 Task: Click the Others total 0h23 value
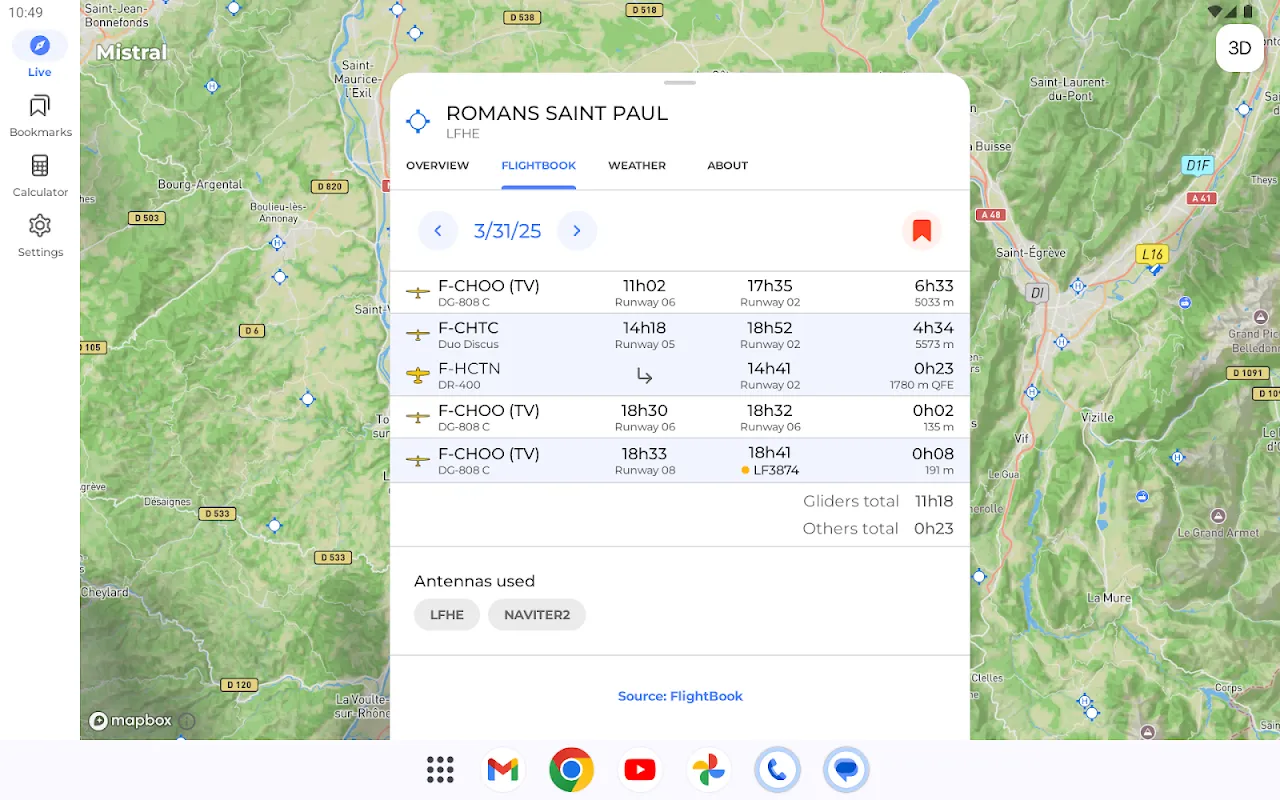click(934, 528)
